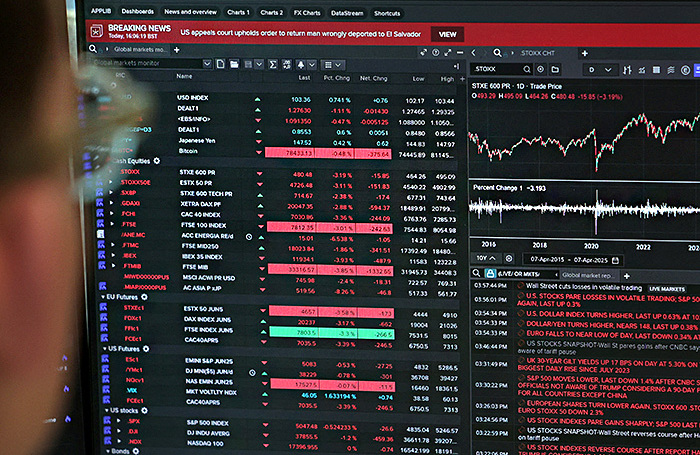Open the 10Y range selector
The width and height of the screenshot is (700, 455).
pyautogui.click(x=485, y=258)
